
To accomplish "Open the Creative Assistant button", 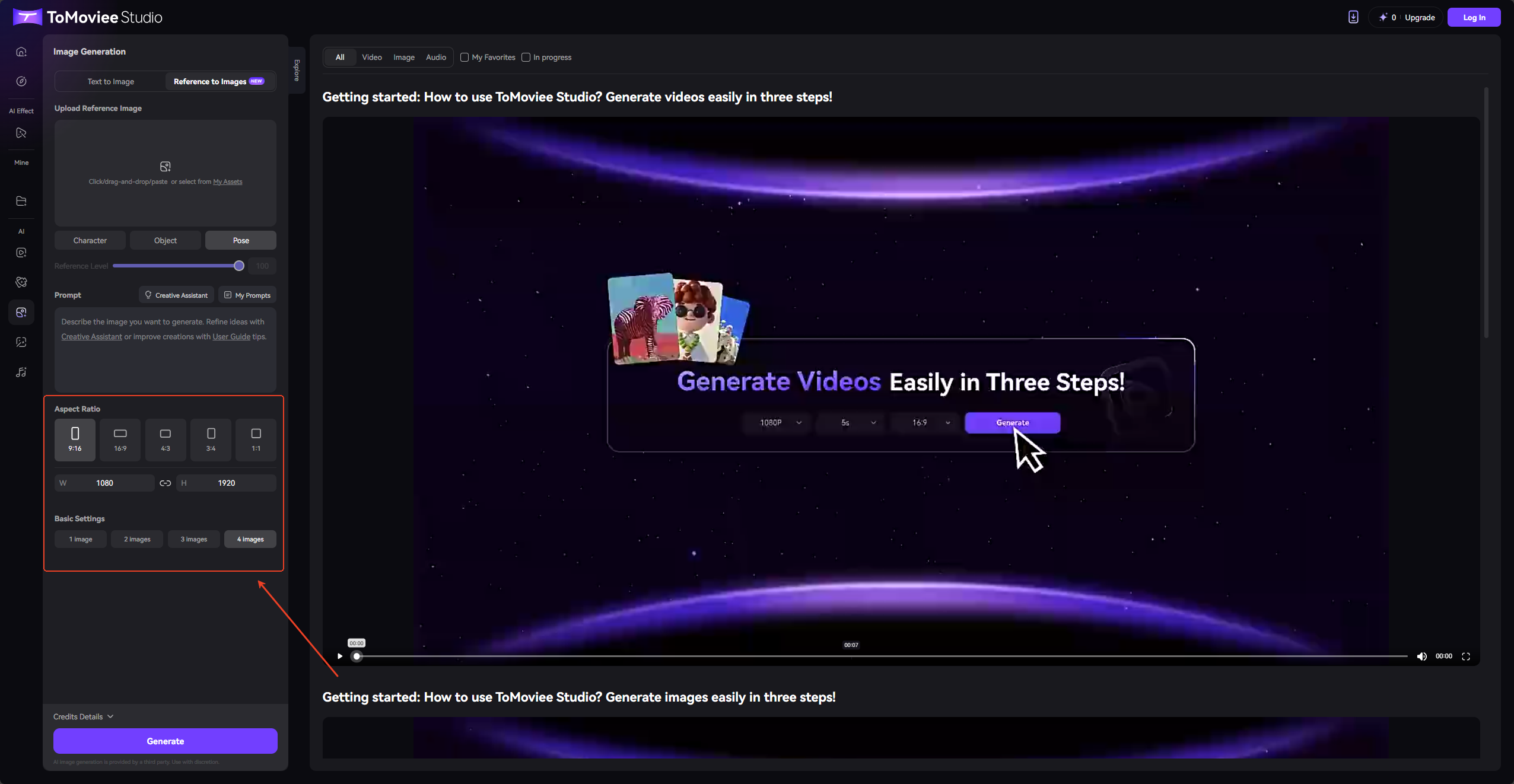I will pyautogui.click(x=176, y=295).
